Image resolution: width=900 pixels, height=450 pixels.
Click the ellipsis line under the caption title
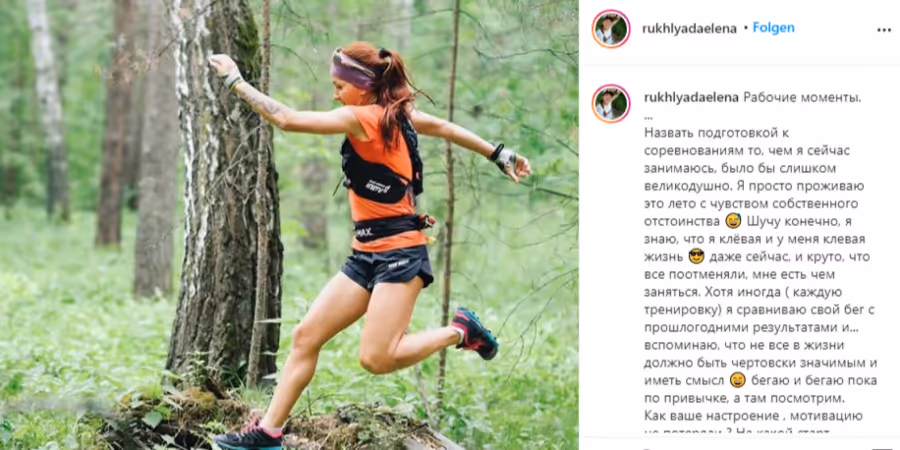click(649, 117)
